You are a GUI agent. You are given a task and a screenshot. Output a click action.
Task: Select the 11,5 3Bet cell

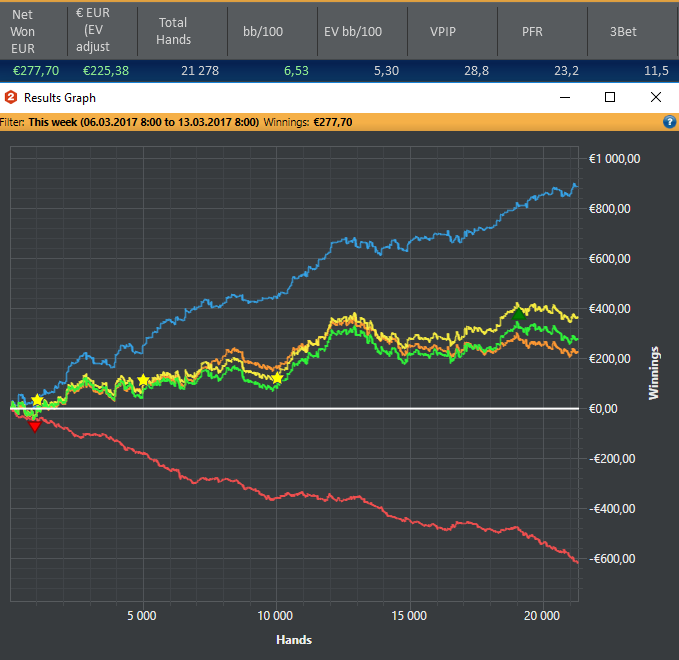coord(656,71)
